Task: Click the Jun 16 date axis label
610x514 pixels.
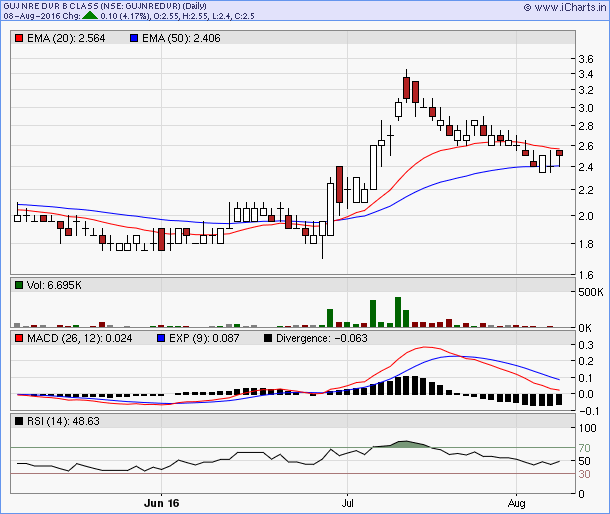Action: point(161,503)
